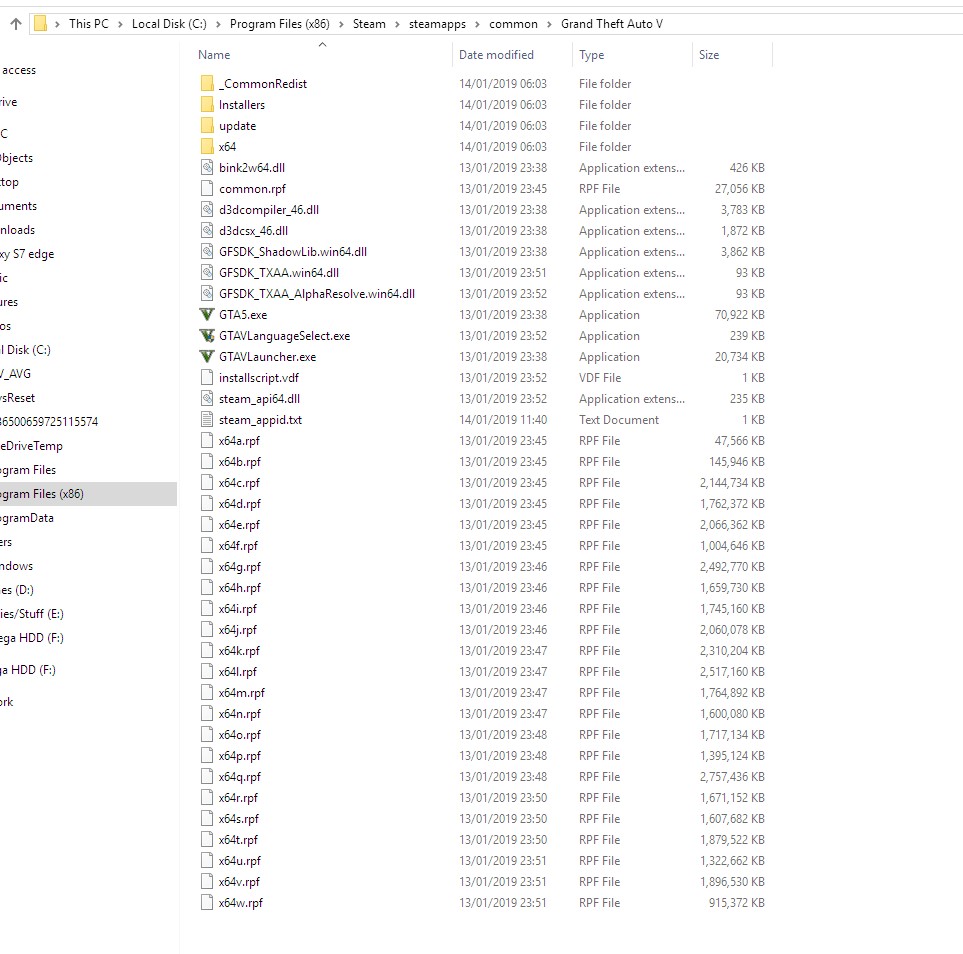Viewport: 963px width, 954px height.
Task: Select x64m.rpf file name
Action: click(x=241, y=692)
